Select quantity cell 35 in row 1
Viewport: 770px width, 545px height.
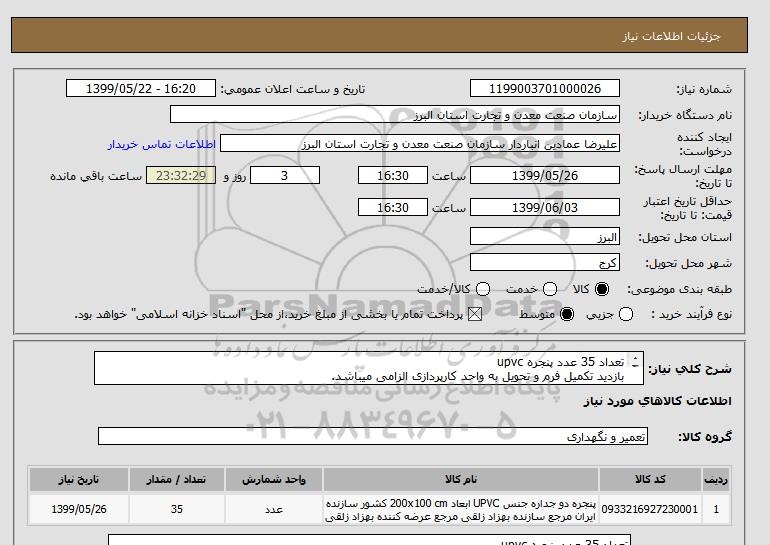tap(177, 509)
